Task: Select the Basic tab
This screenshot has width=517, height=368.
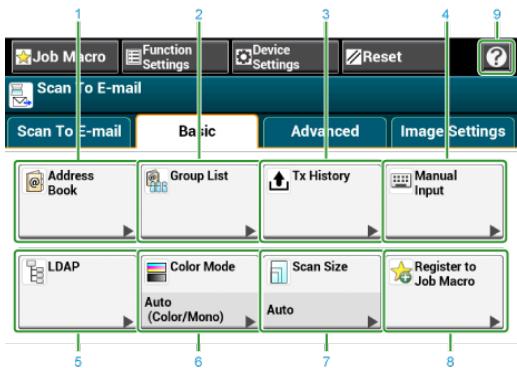Action: (197, 131)
